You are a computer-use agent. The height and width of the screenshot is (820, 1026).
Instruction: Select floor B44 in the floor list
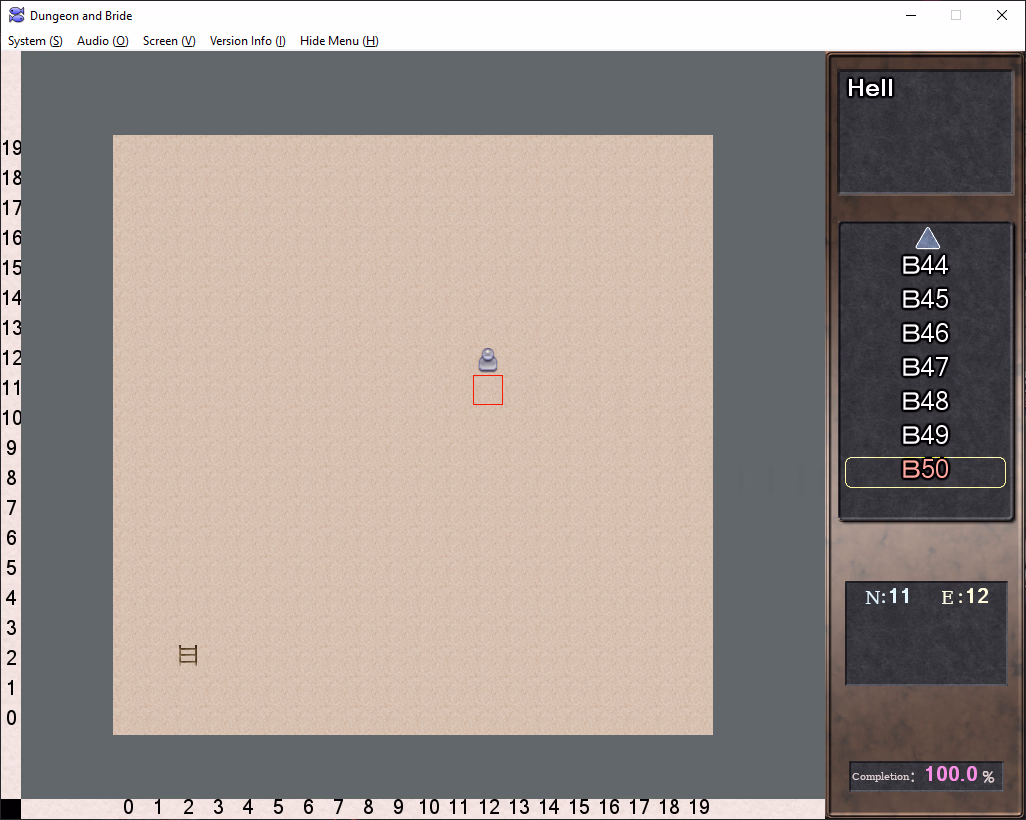click(925, 266)
